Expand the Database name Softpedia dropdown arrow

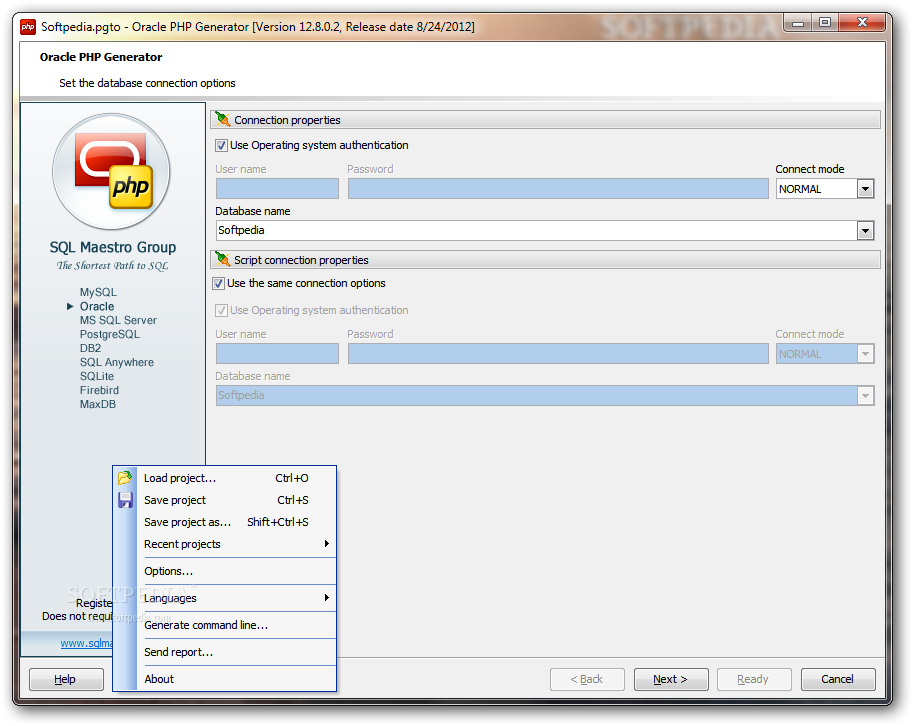coord(865,231)
